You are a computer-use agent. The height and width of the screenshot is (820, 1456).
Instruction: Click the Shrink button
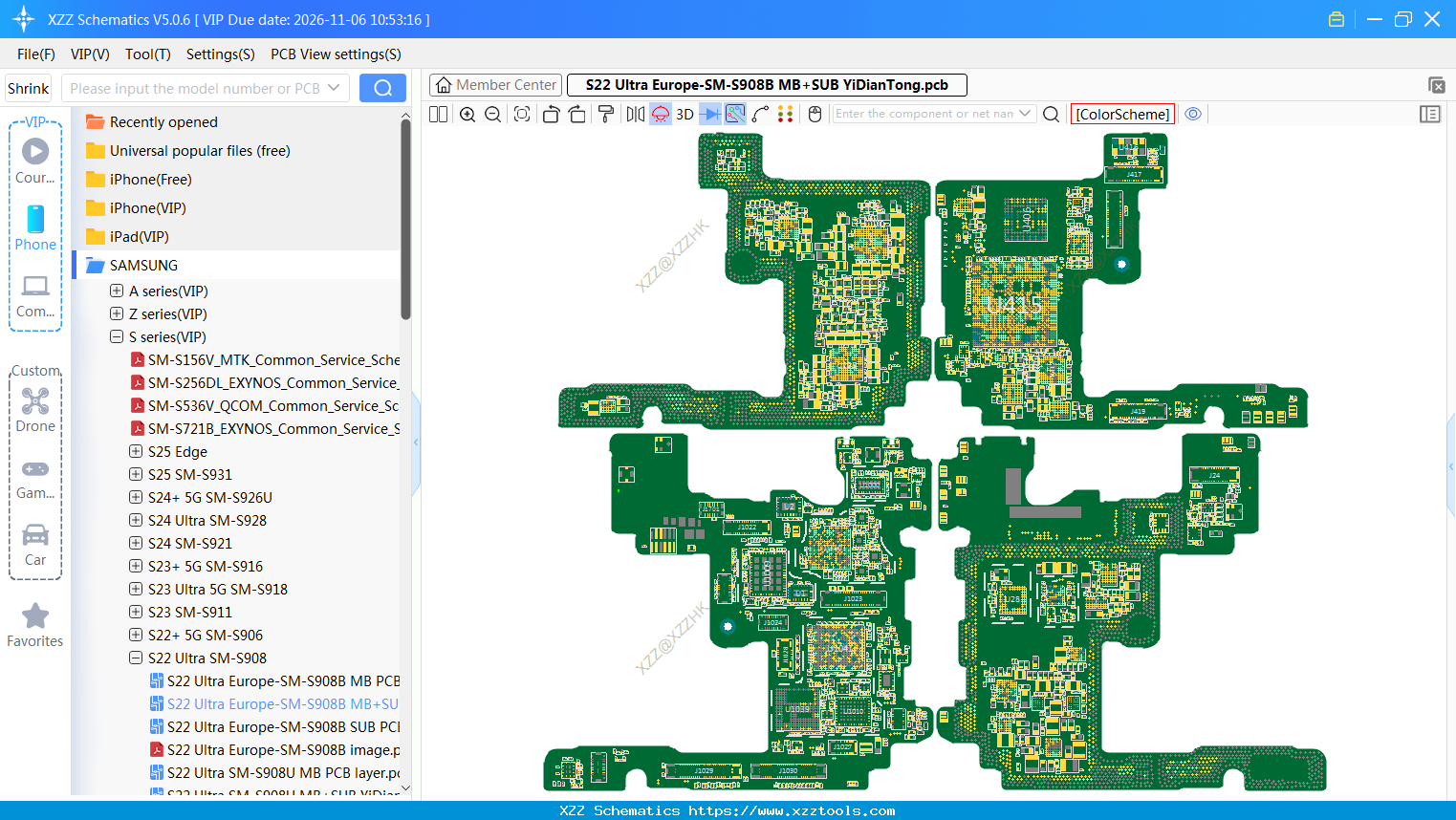[29, 89]
